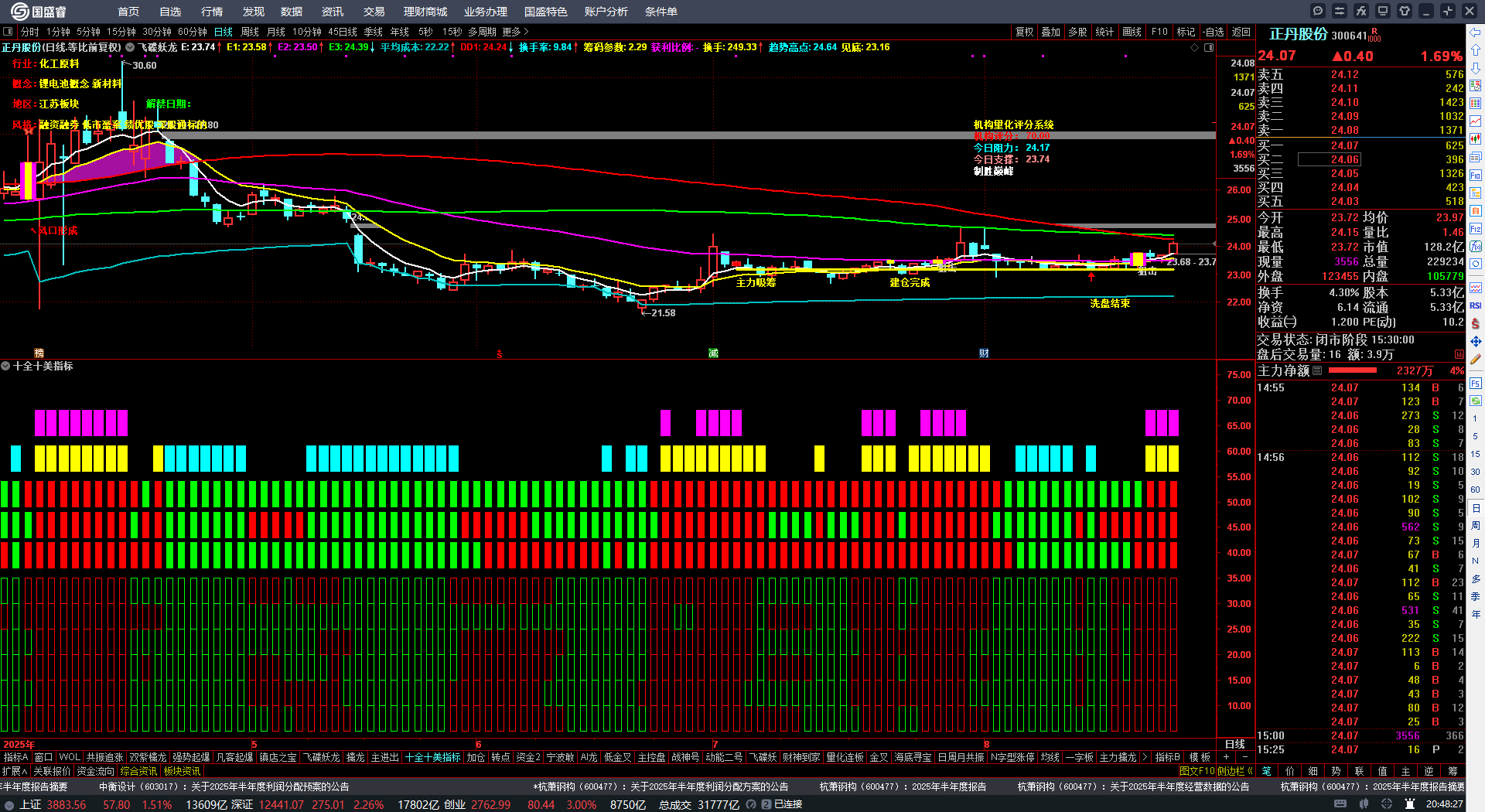Open the 国盛特色 menu
Image resolution: width=1485 pixels, height=812 pixels.
point(545,12)
